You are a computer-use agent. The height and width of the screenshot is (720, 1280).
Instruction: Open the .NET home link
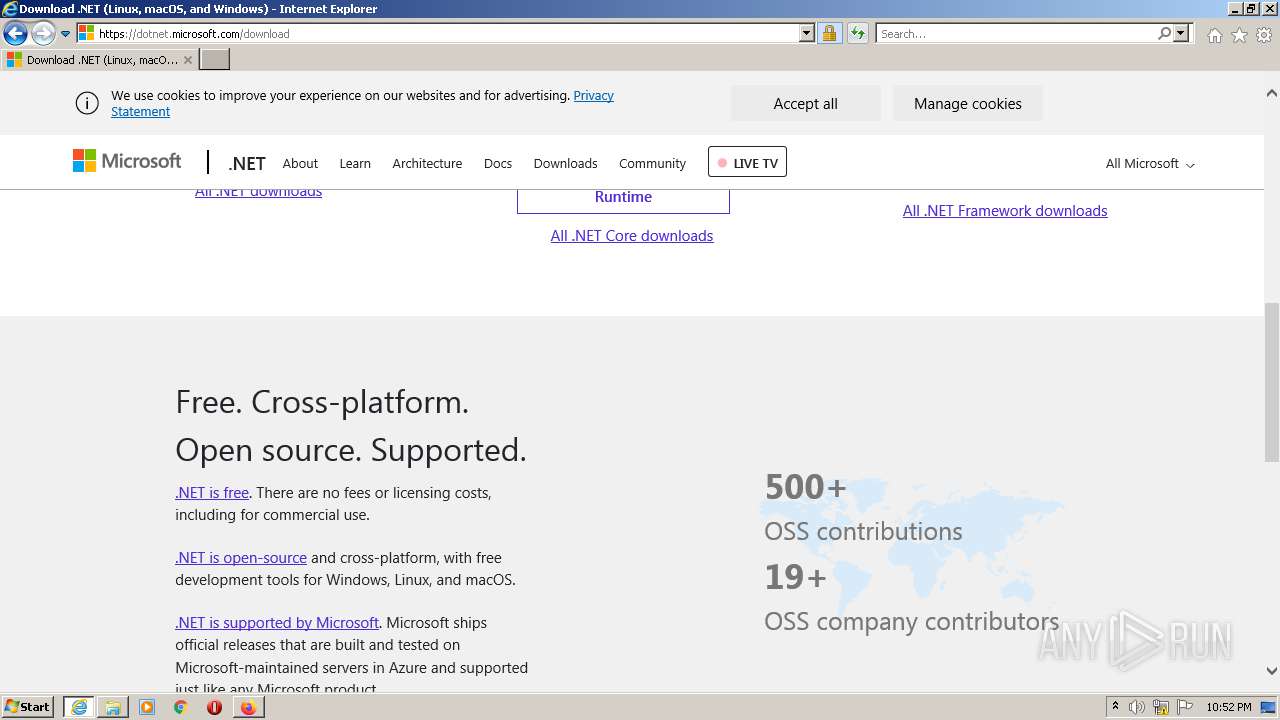tap(247, 163)
